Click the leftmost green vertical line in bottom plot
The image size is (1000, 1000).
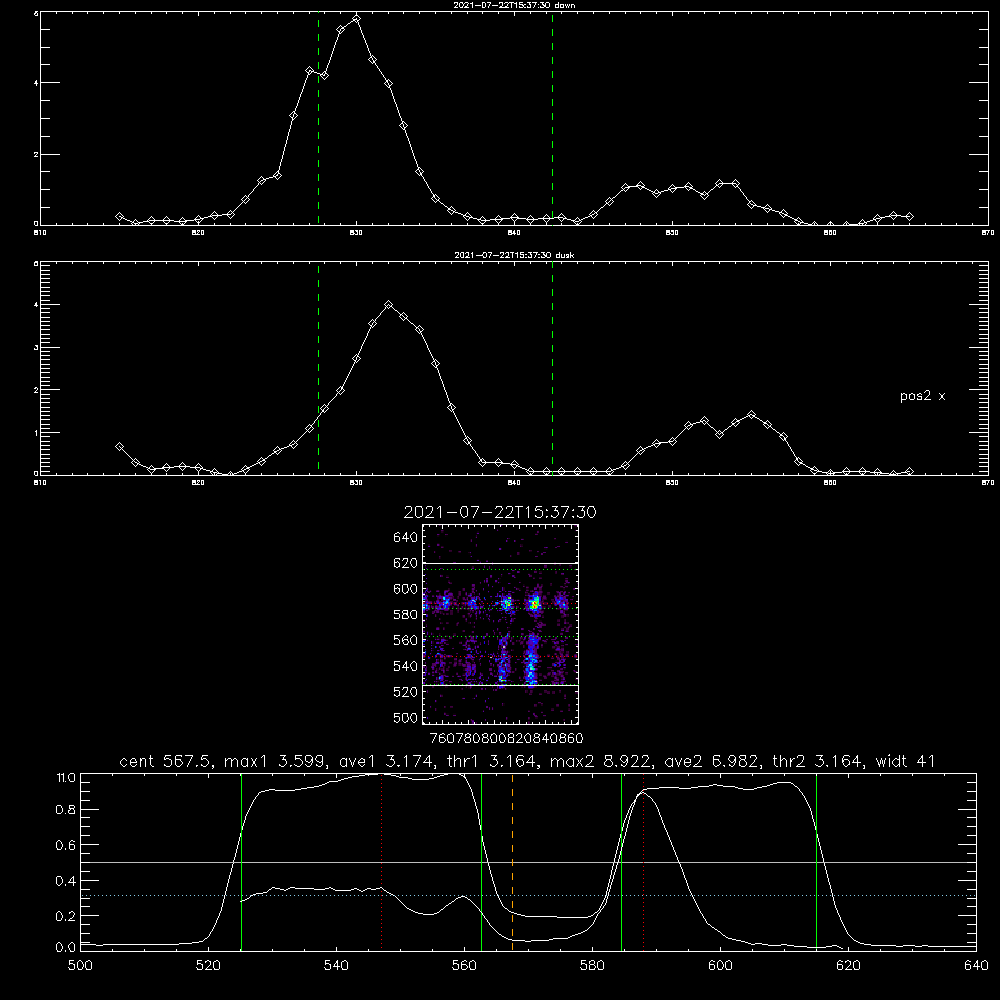point(241,861)
